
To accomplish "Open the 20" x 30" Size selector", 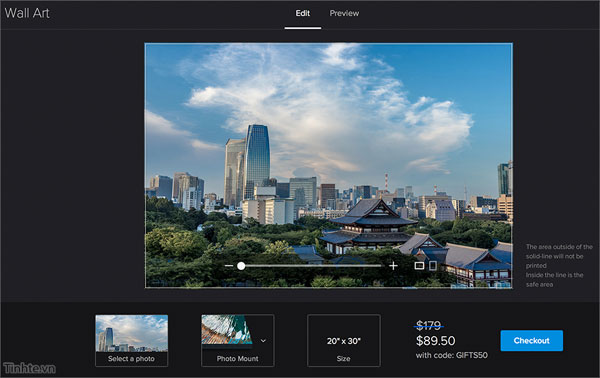I will point(344,341).
